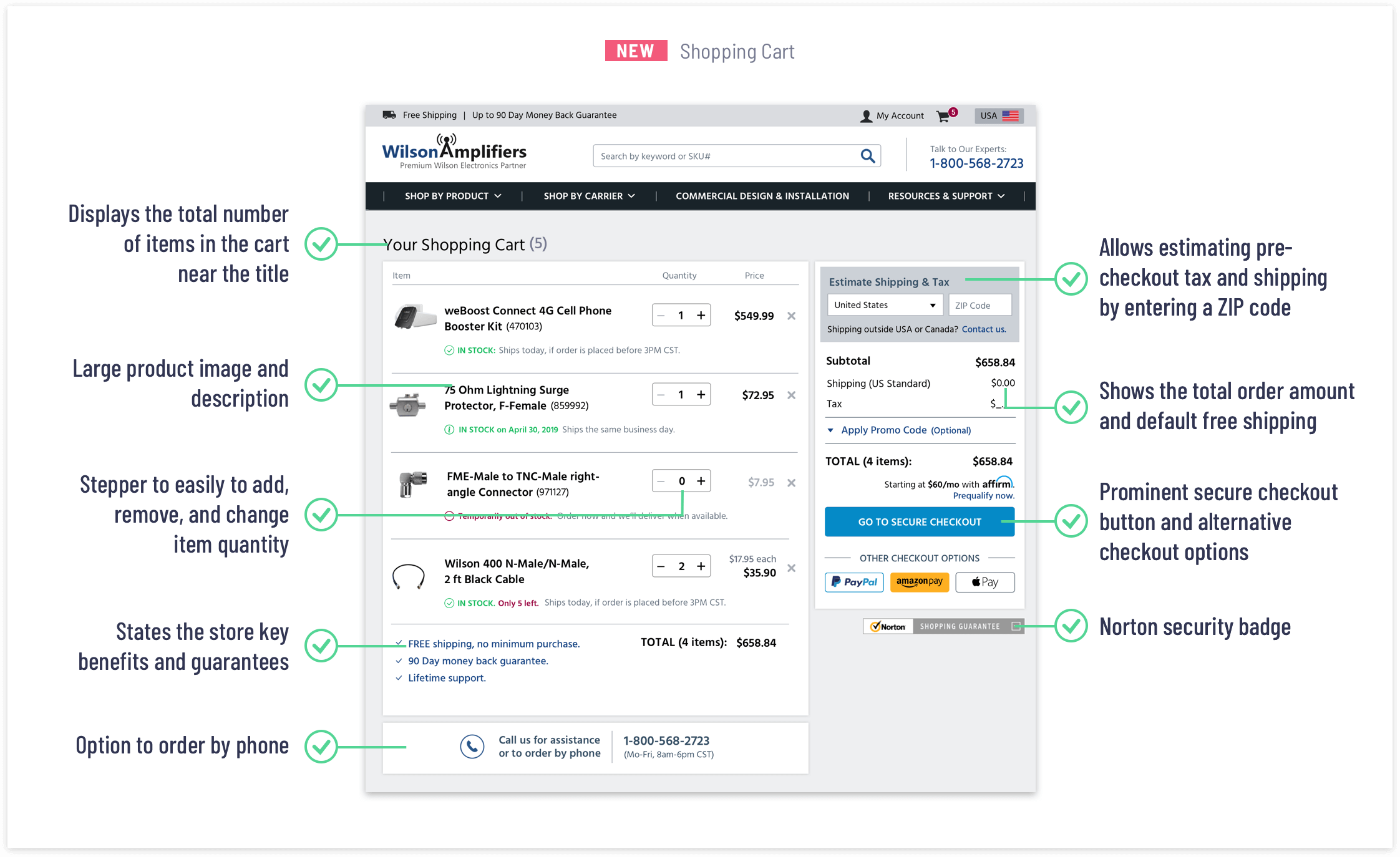Click the ZIP Code input field
1400x857 pixels.
pos(980,306)
